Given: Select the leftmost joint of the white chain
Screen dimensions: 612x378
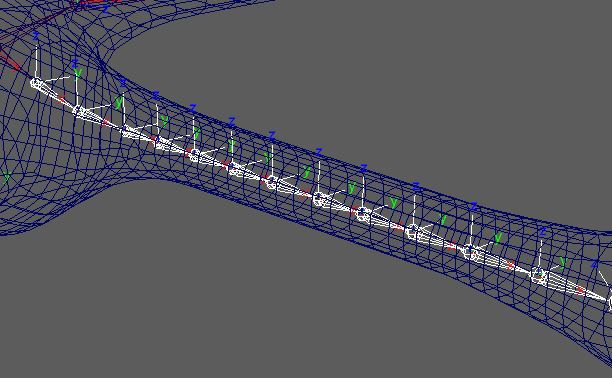Looking at the screenshot, I should (36, 83).
